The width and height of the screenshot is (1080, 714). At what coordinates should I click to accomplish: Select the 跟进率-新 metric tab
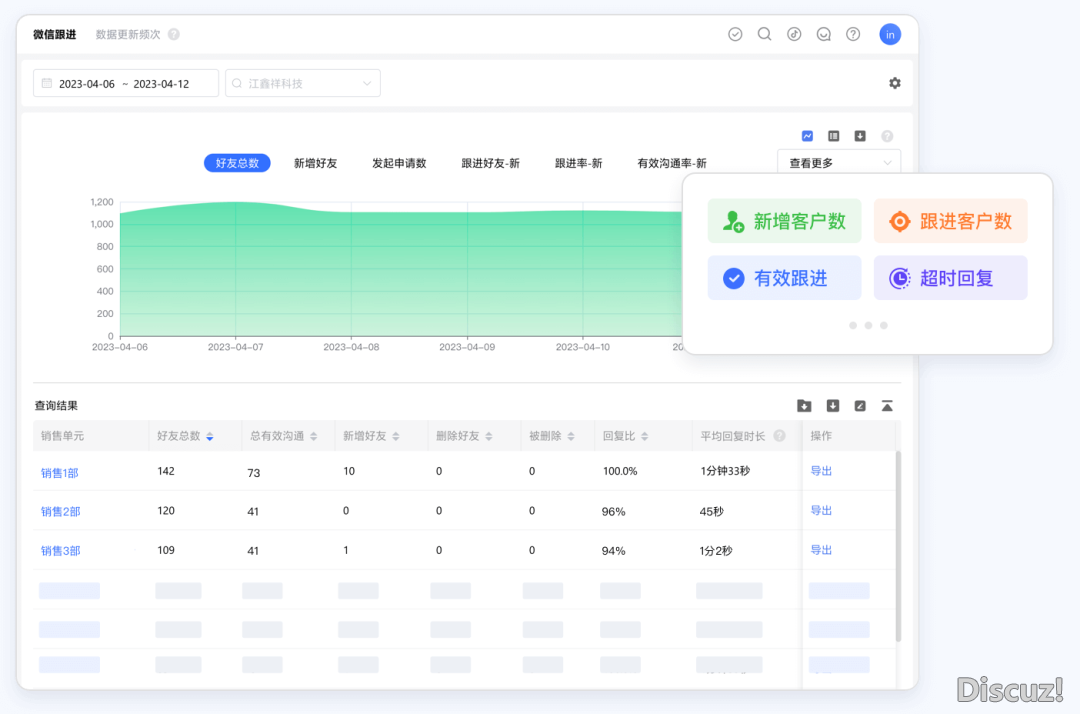579,163
